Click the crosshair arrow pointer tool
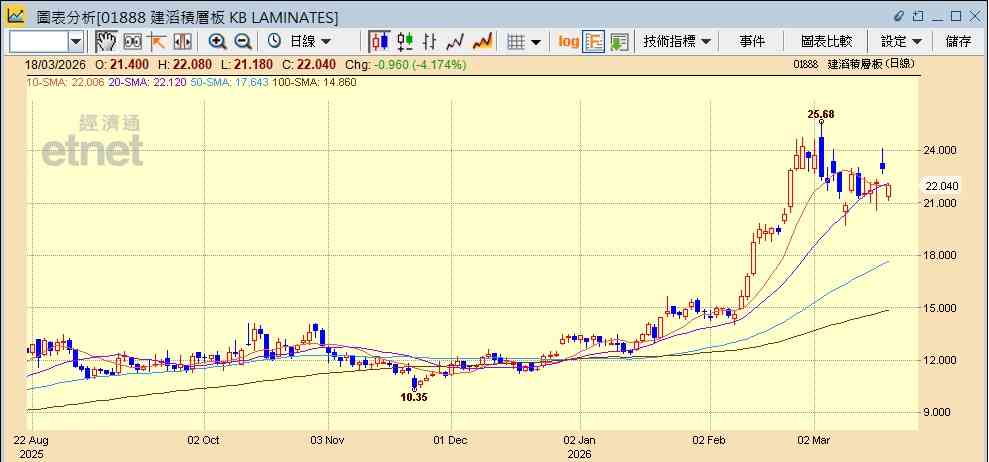 point(156,42)
